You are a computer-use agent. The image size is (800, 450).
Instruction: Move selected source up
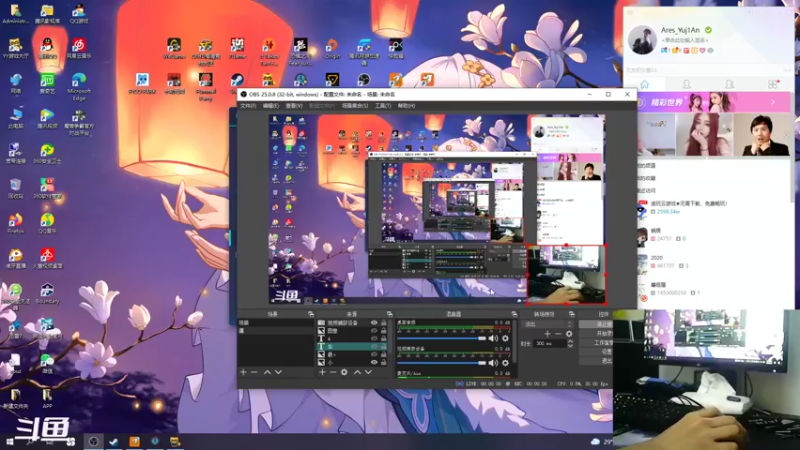pos(357,372)
